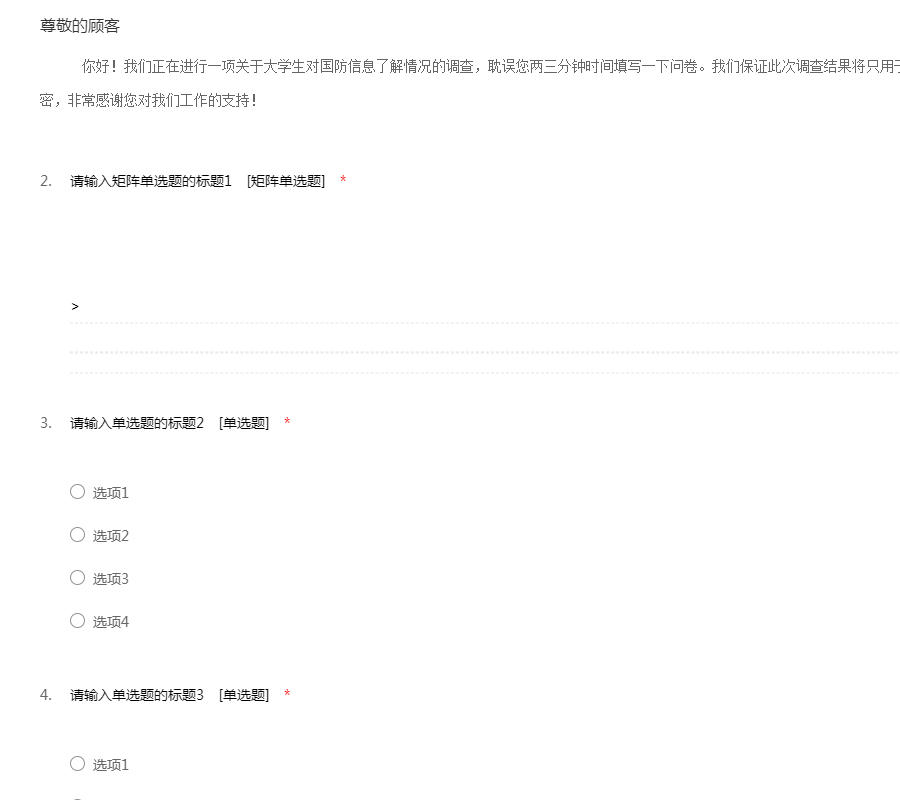Select 选项1 radio button in question 3
This screenshot has height=800, width=900.
click(77, 491)
